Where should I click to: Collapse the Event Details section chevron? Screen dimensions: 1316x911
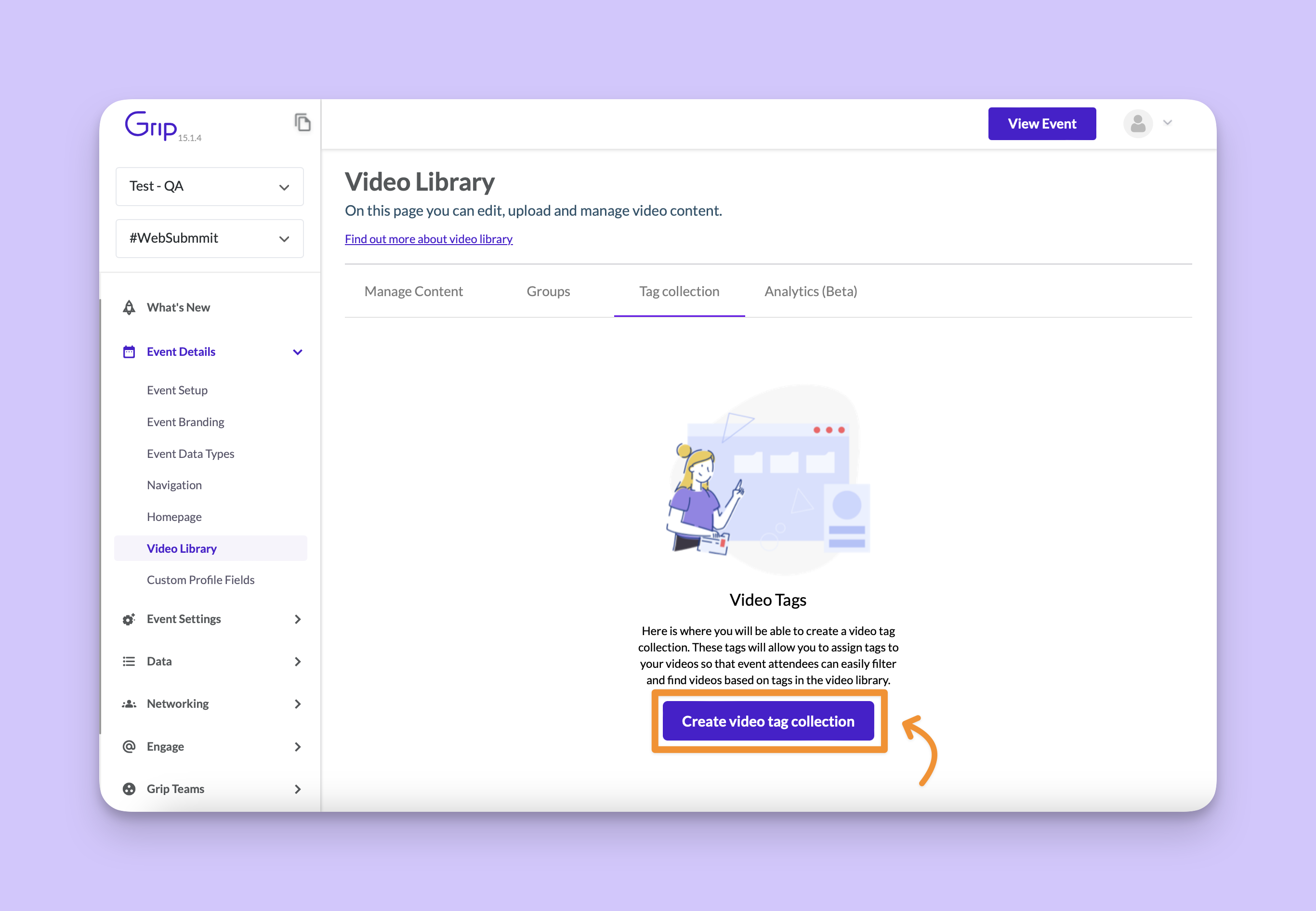click(x=298, y=352)
